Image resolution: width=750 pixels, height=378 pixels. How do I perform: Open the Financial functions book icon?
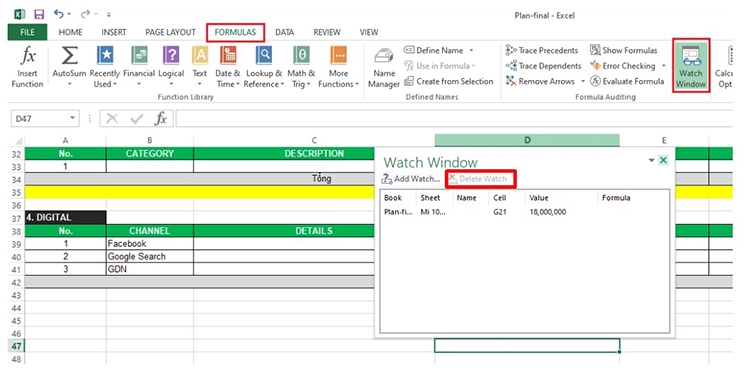139,56
